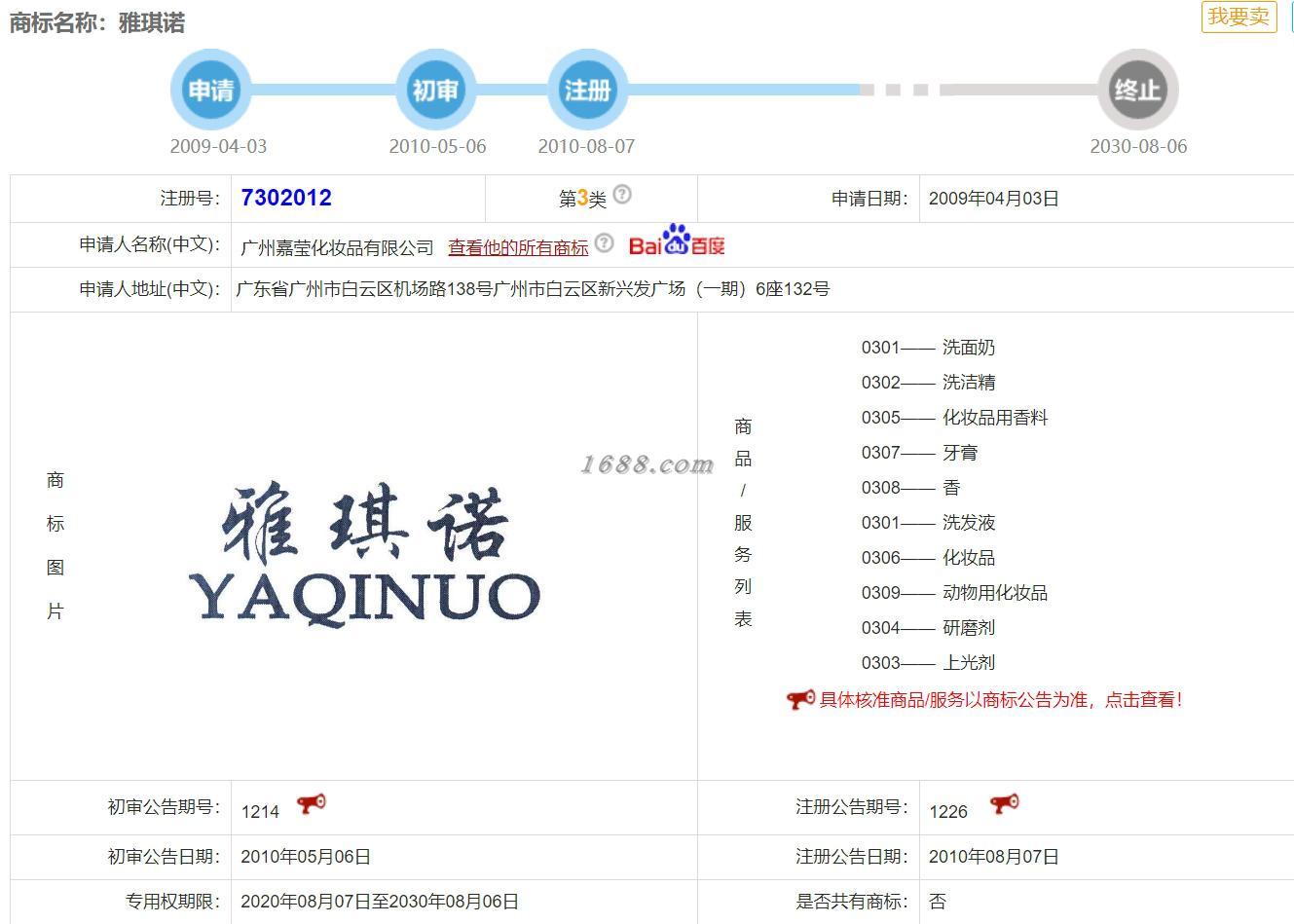Click the 0308 香 item

[910, 488]
